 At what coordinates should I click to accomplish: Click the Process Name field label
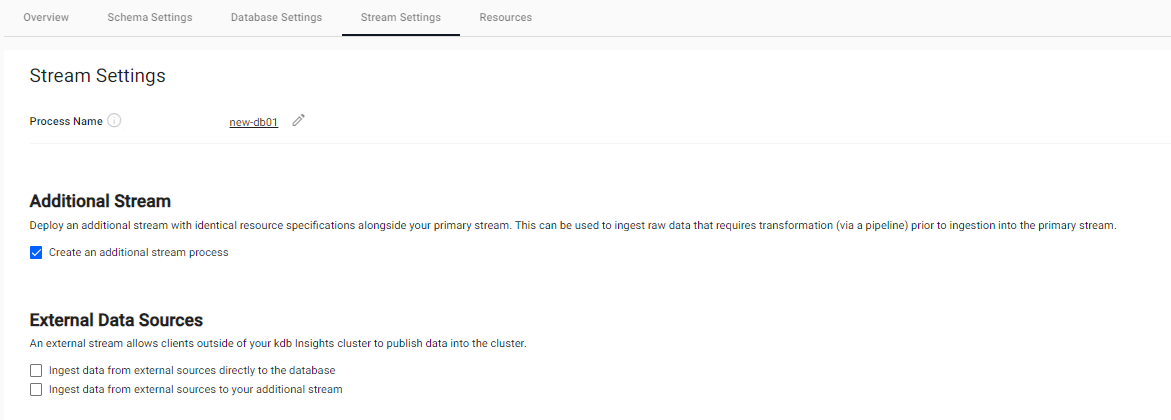66,122
